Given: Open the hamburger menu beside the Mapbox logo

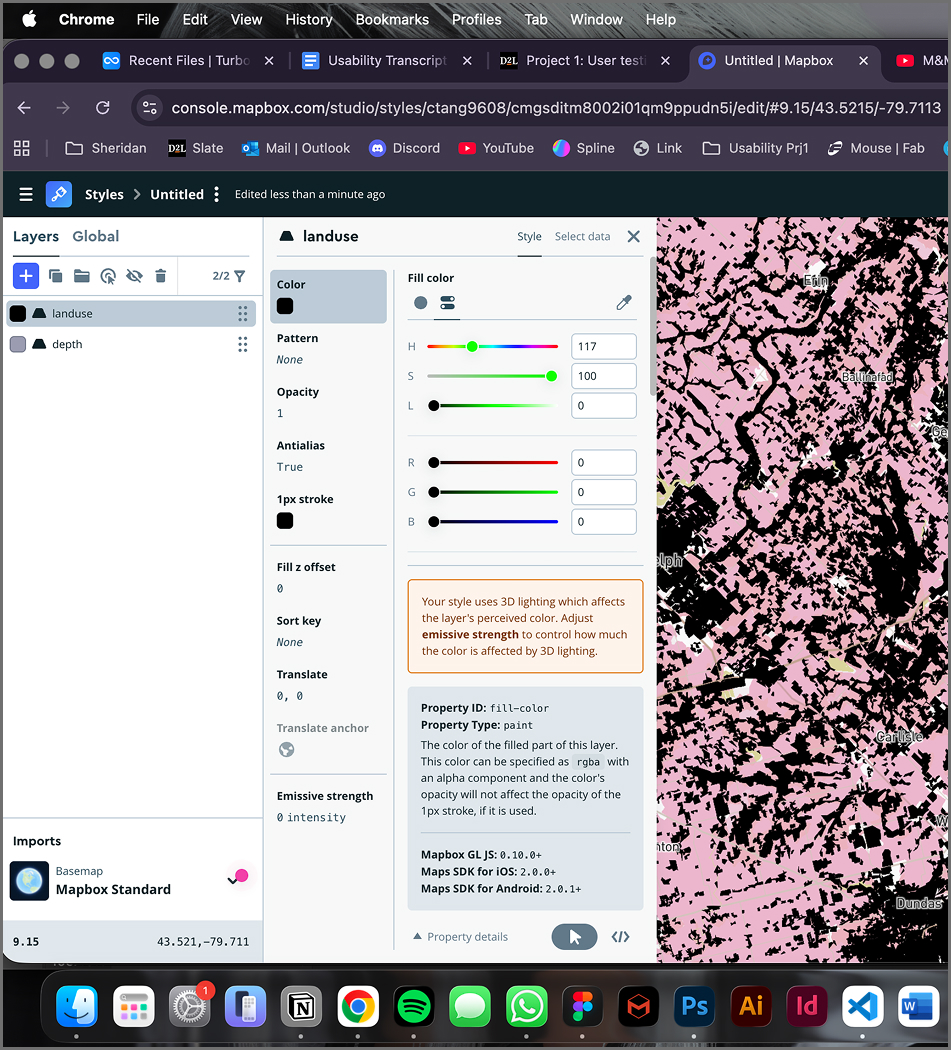Looking at the screenshot, I should [x=26, y=194].
